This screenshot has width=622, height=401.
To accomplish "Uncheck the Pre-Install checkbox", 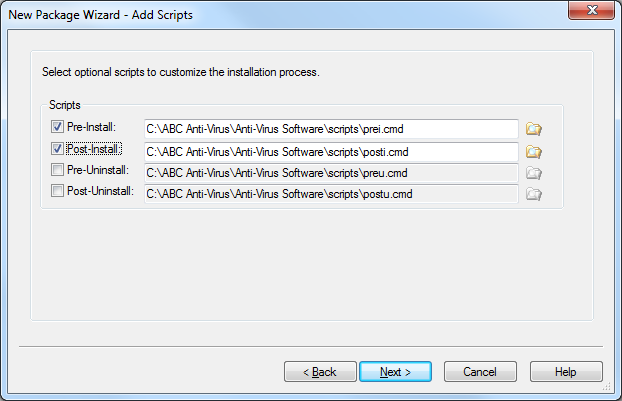I will click(57, 127).
